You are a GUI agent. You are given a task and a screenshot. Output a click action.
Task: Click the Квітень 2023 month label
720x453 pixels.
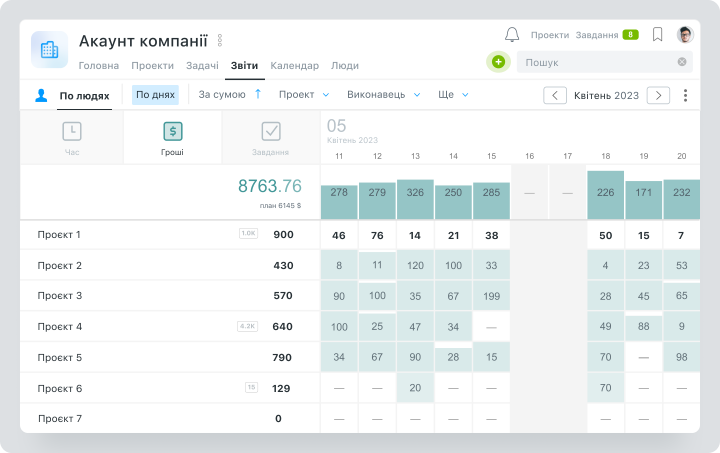[606, 95]
